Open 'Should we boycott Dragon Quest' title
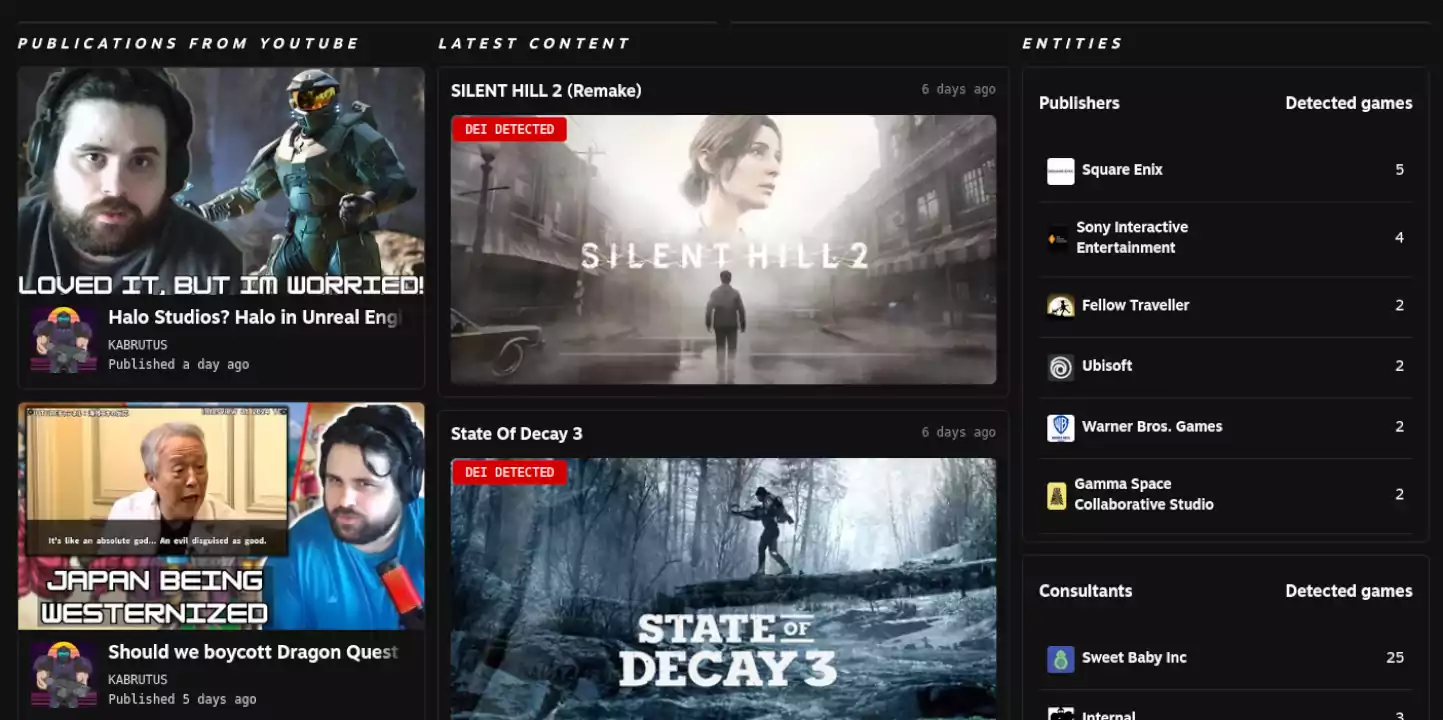 point(253,653)
